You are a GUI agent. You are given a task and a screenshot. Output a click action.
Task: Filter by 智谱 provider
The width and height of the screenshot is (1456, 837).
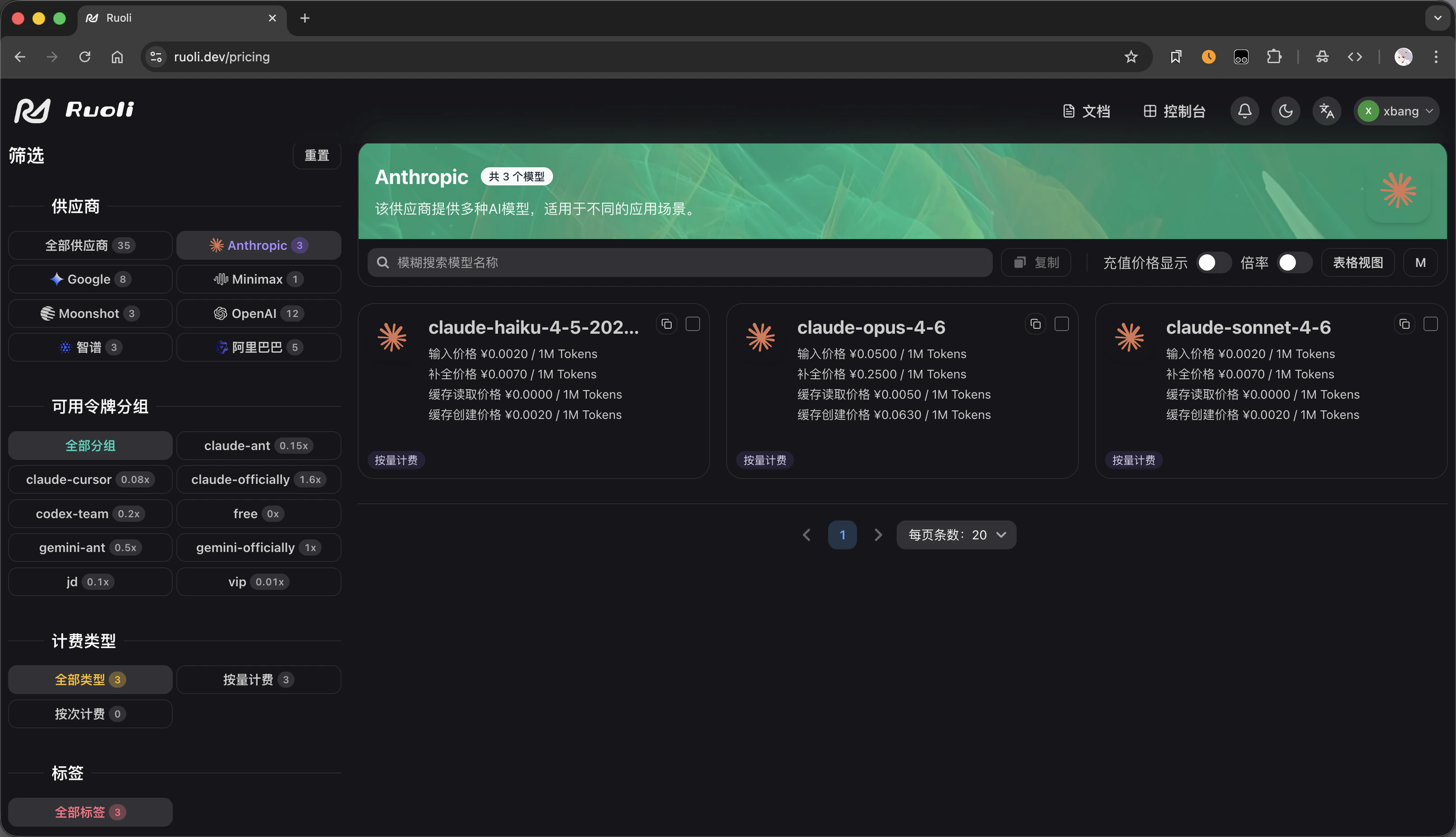click(x=90, y=347)
